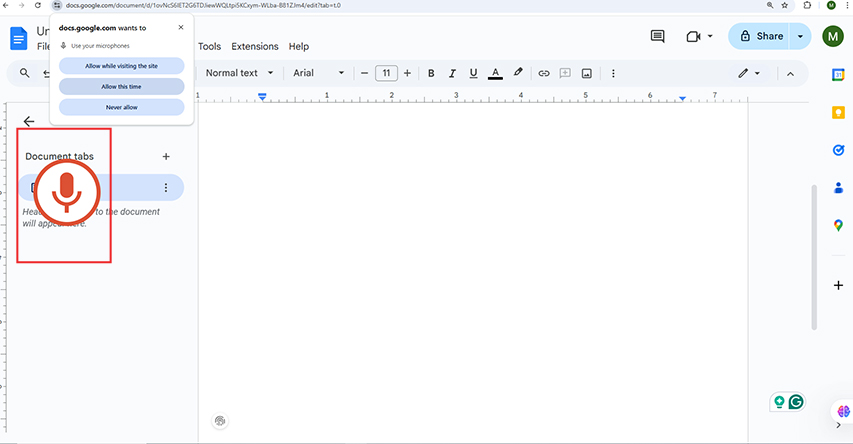The image size is (853, 444).
Task: Click the right indent marker on ruler
Action: pyautogui.click(x=682, y=98)
